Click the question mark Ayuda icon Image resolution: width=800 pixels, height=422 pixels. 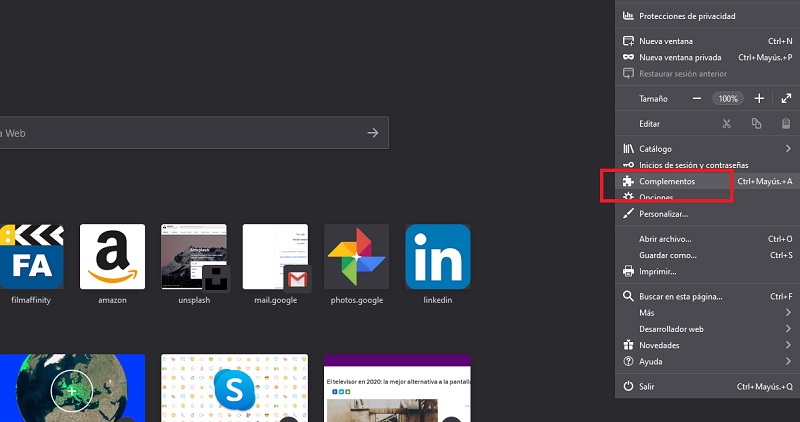point(628,361)
